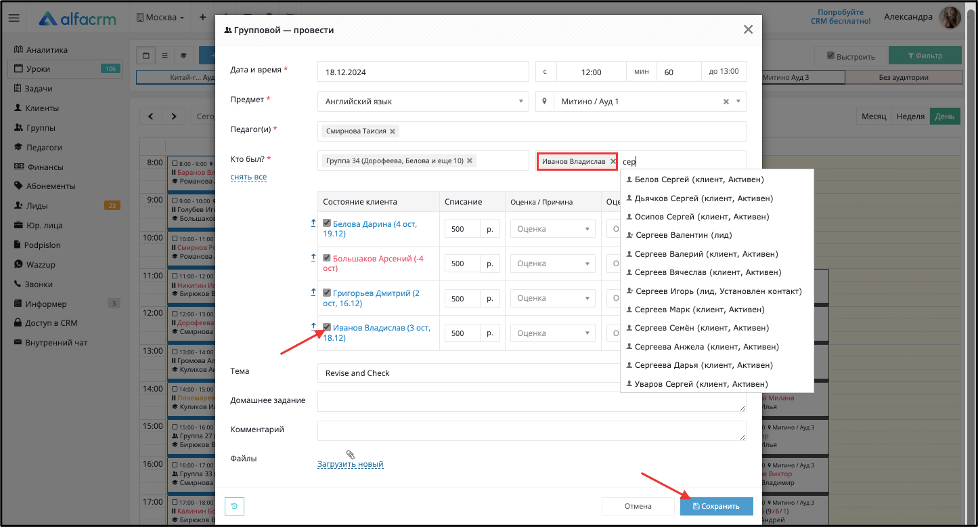Click the up arrow next to Белова Дарина

313,223
